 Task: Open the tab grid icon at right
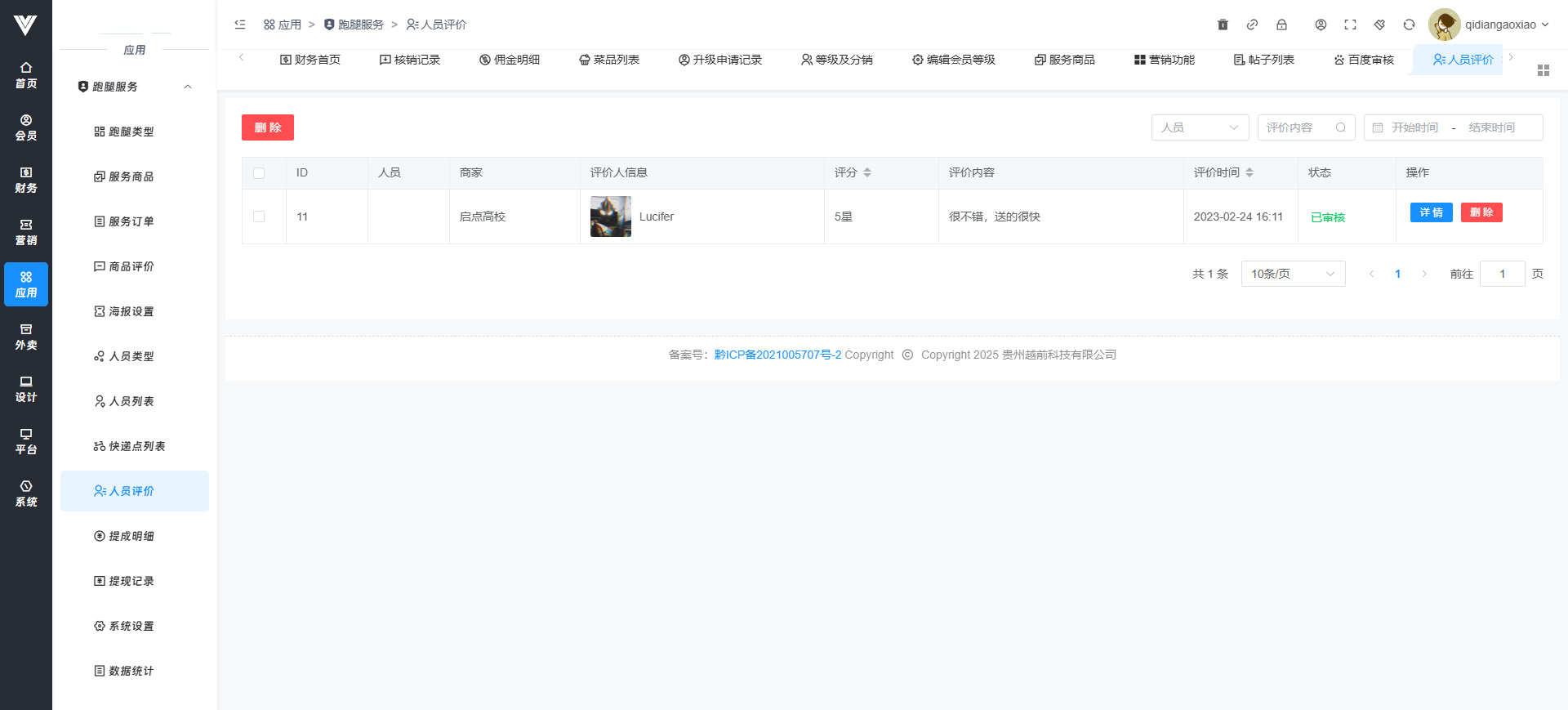pos(1543,70)
